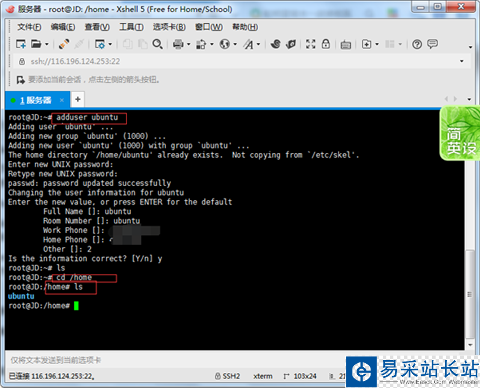Click the add current session arrow icon
This screenshot has width=480, height=388.
[x=21, y=80]
